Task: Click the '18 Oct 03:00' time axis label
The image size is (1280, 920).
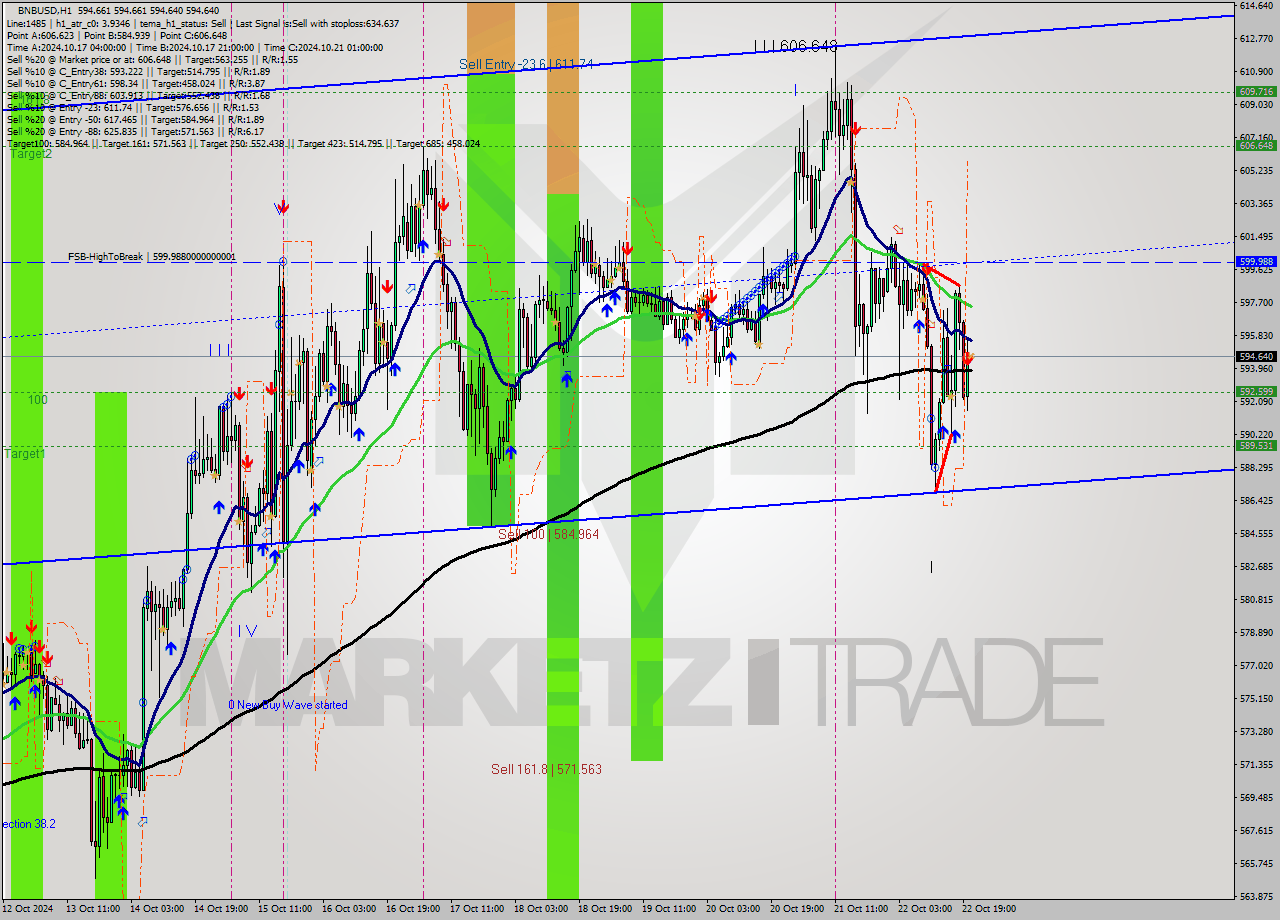Action: pos(541,909)
